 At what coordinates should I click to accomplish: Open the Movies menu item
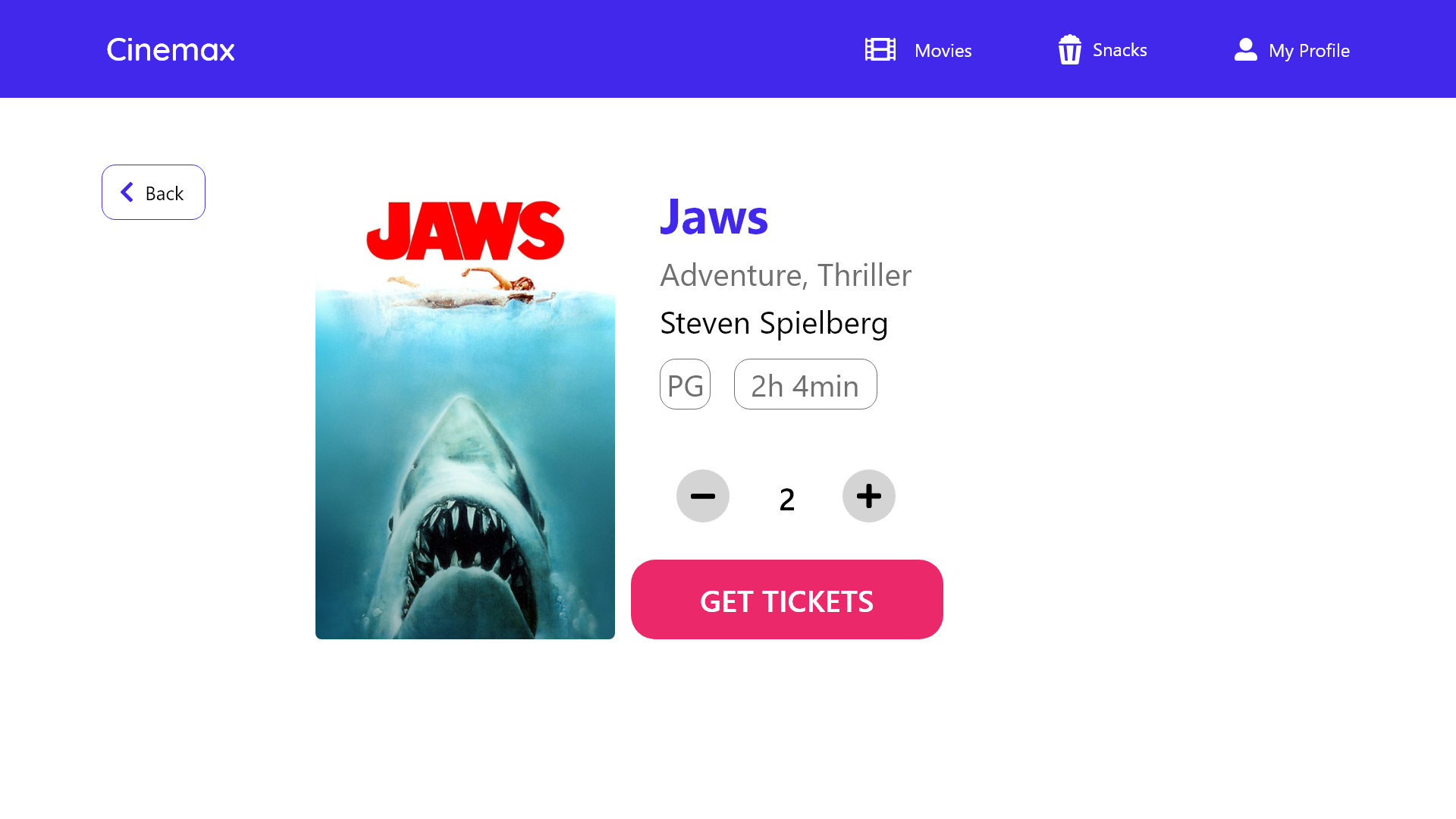pos(918,50)
